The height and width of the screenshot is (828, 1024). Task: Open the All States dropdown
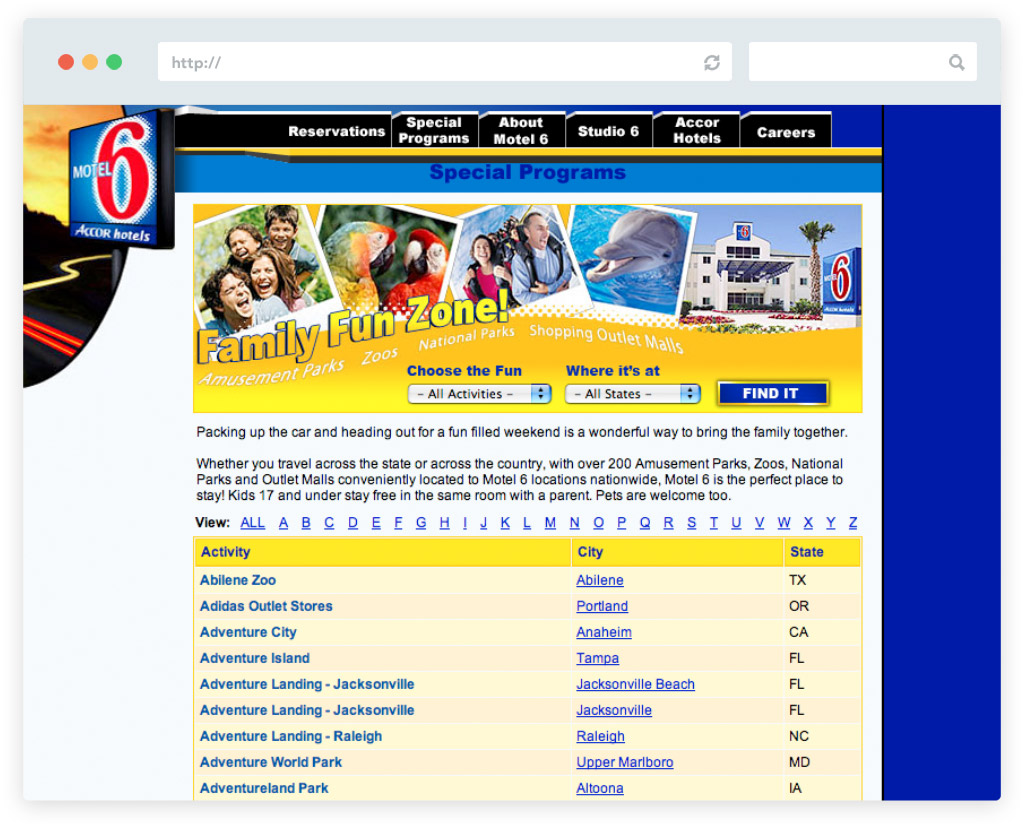632,394
